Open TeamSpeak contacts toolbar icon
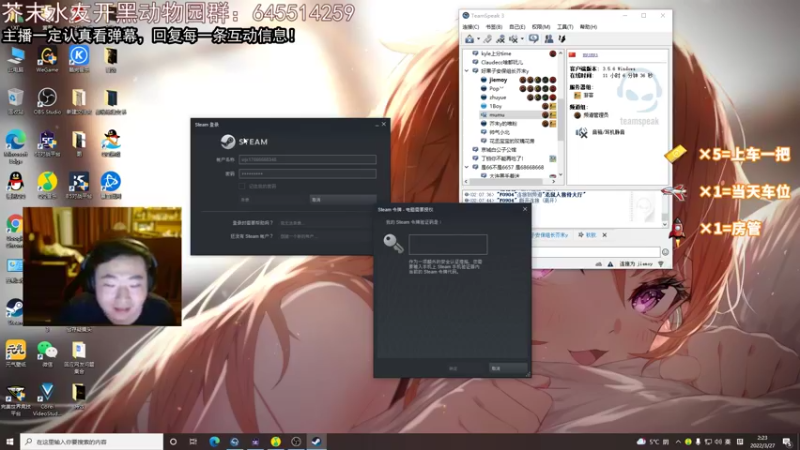The height and width of the screenshot is (450, 800). point(548,39)
